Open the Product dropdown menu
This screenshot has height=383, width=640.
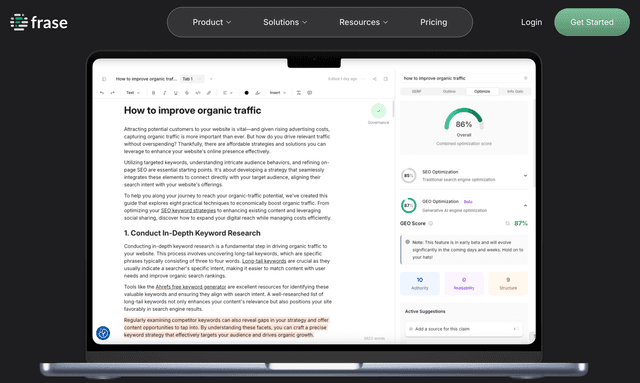(x=211, y=22)
